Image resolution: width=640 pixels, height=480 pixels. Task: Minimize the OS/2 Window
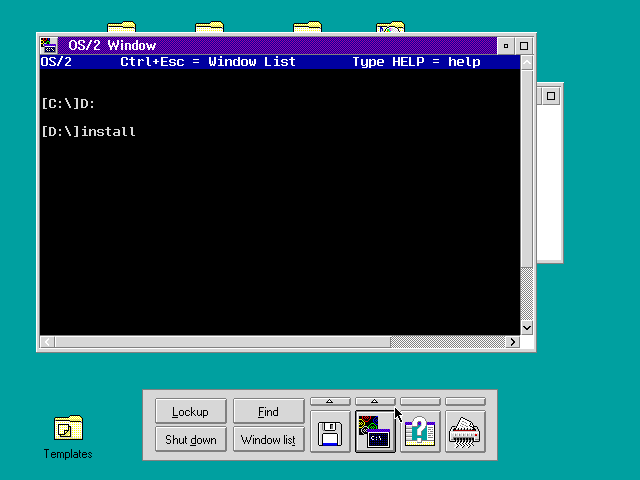(x=506, y=46)
